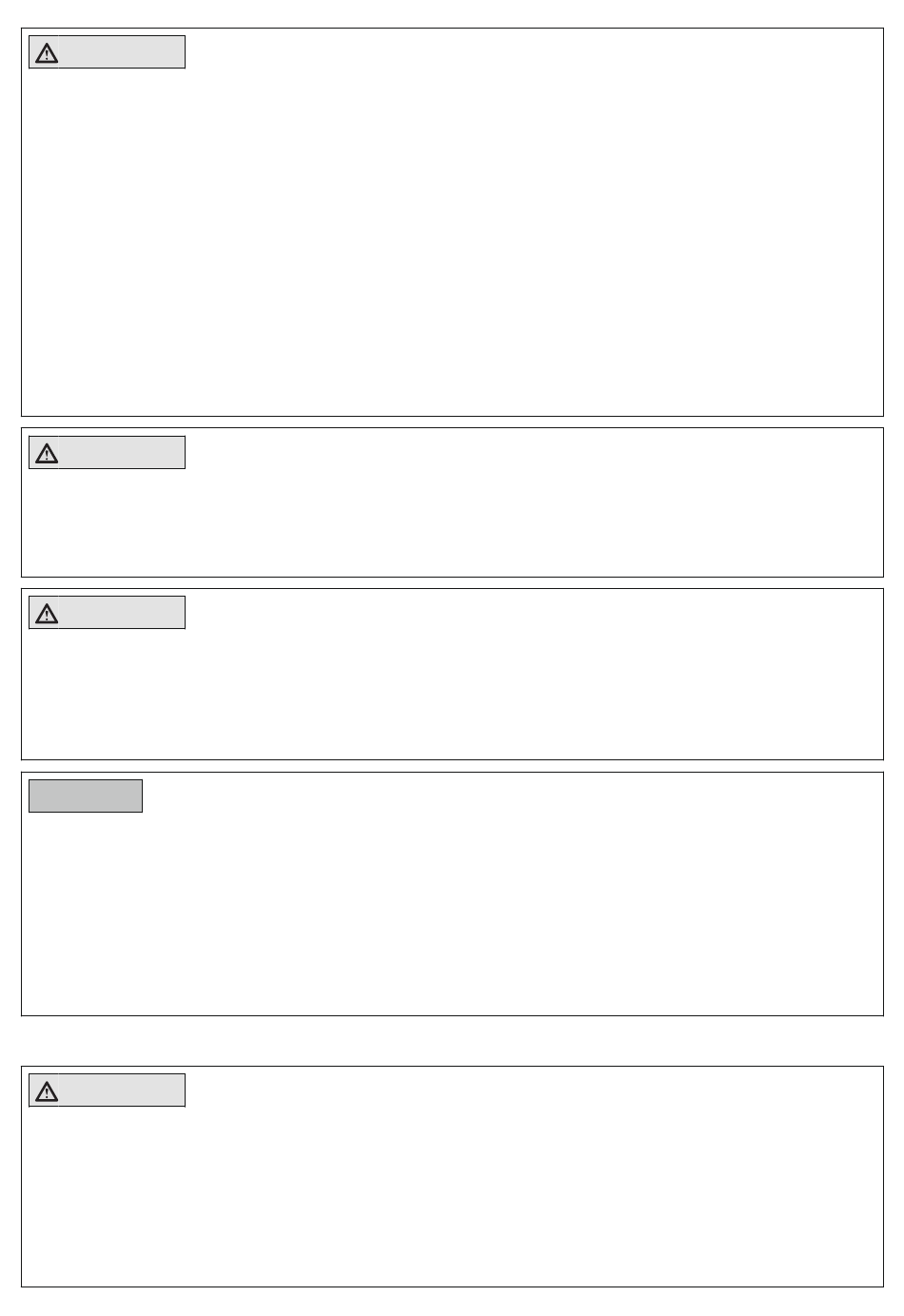The image size is (904, 1316).
Task: Click the warning triangle icon in the third box
Action: [46, 614]
